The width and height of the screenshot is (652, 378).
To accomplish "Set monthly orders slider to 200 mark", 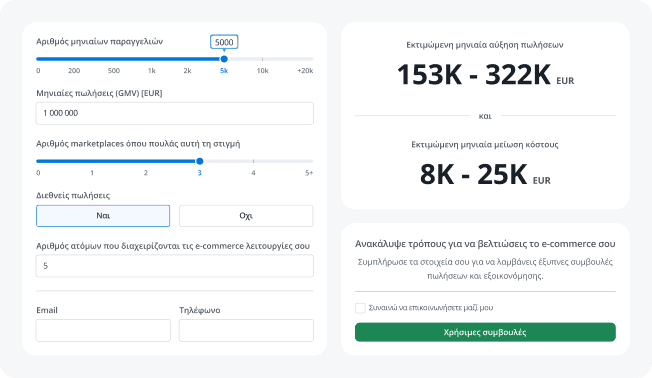I will point(74,59).
